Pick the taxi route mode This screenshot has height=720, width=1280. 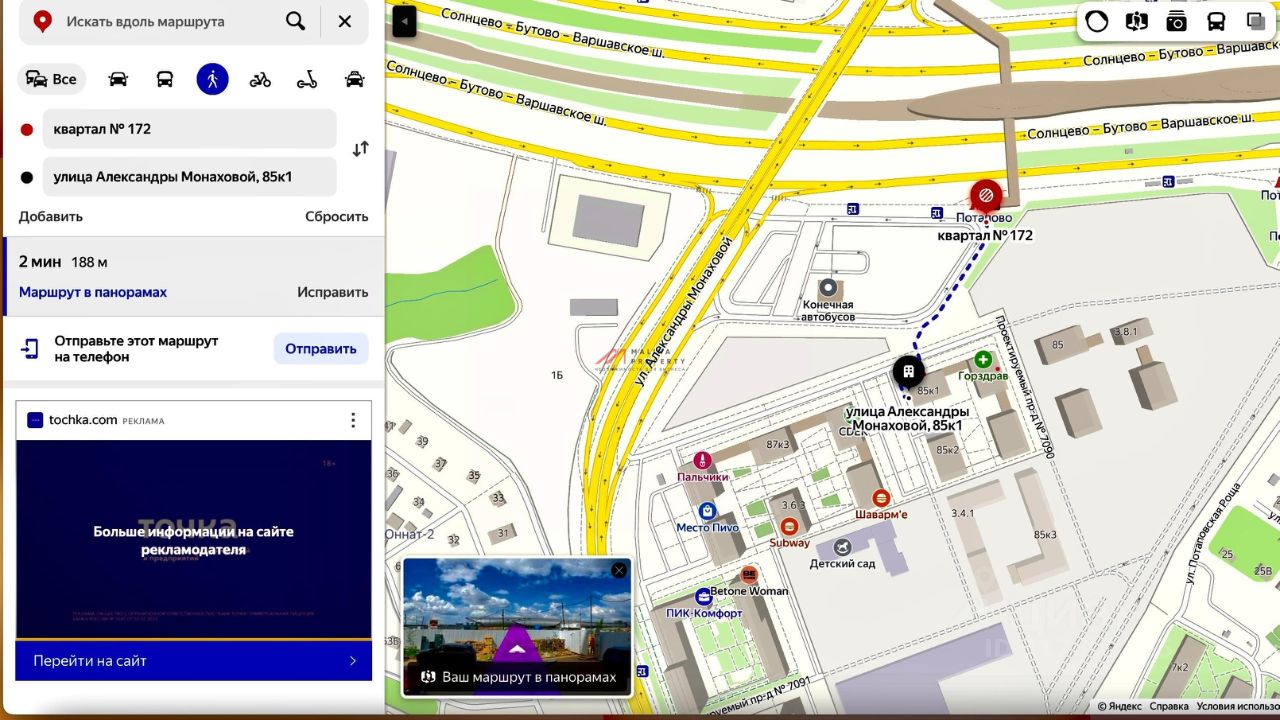(354, 79)
